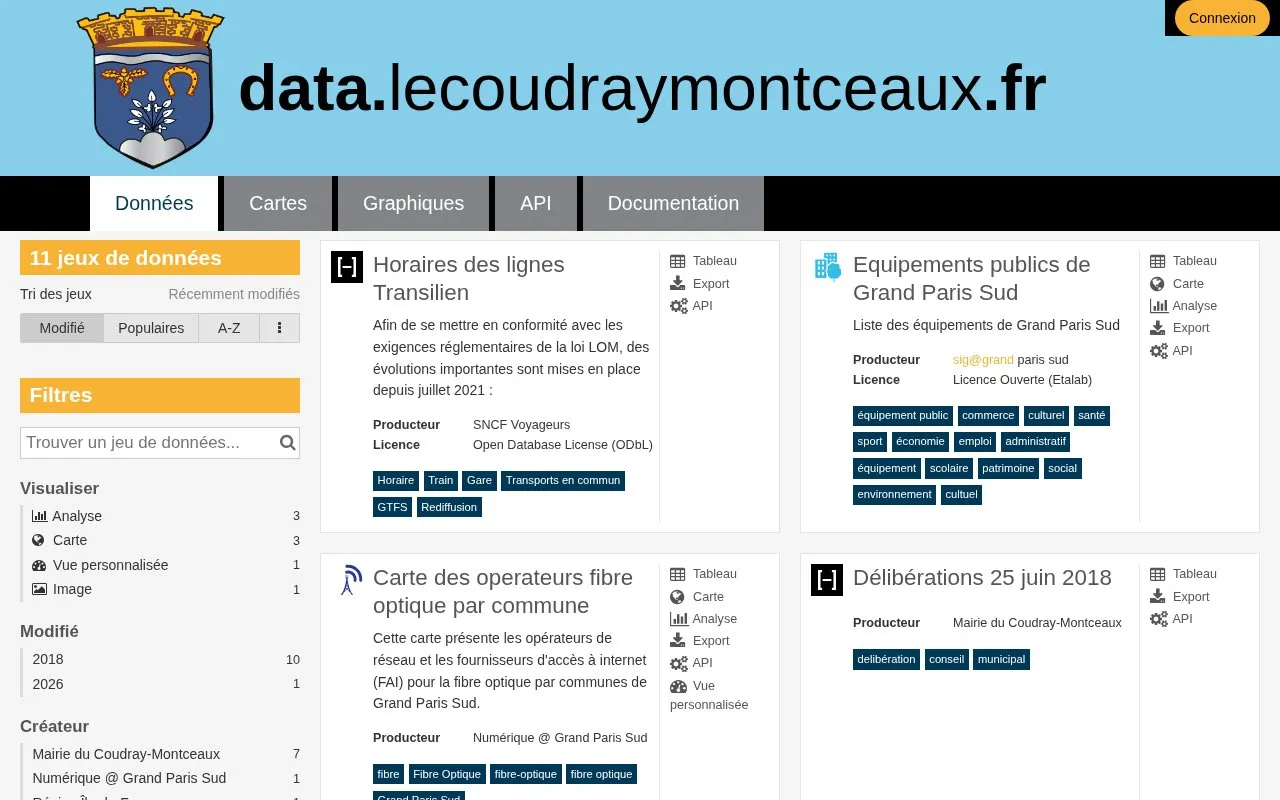Filter by creator Mairie du Coudray-Montceaux
This screenshot has height=800, width=1280.
pos(166,754)
